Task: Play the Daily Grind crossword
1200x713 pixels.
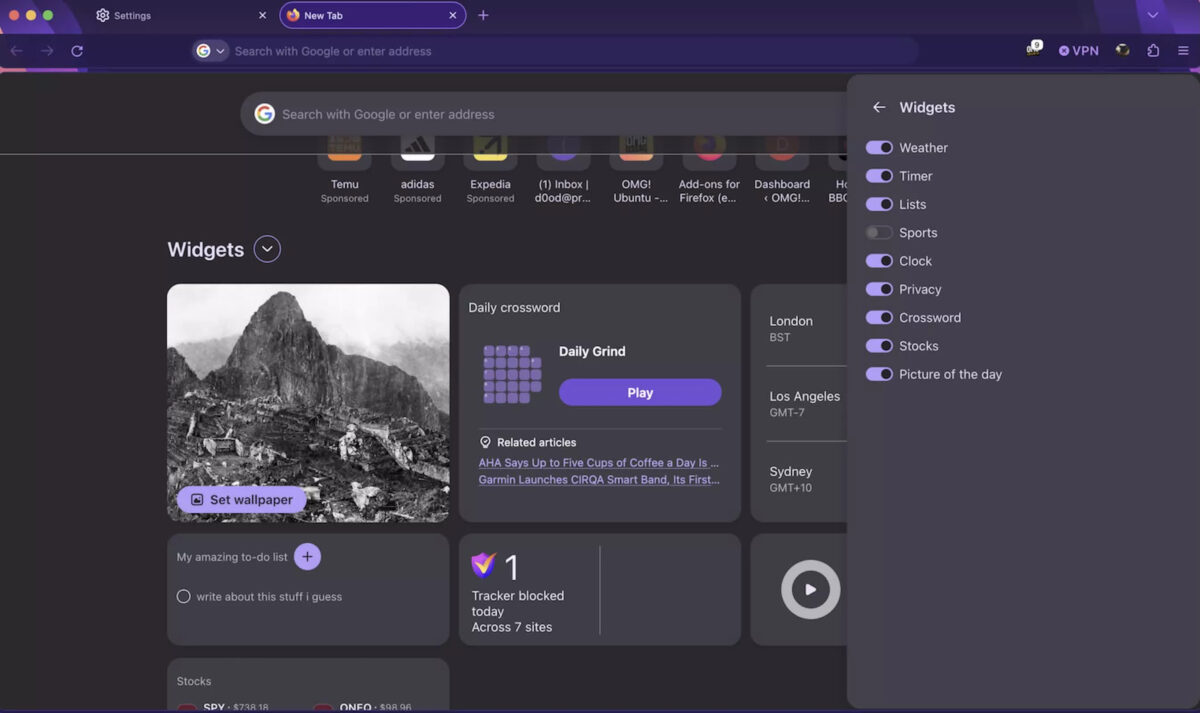Action: (x=640, y=392)
